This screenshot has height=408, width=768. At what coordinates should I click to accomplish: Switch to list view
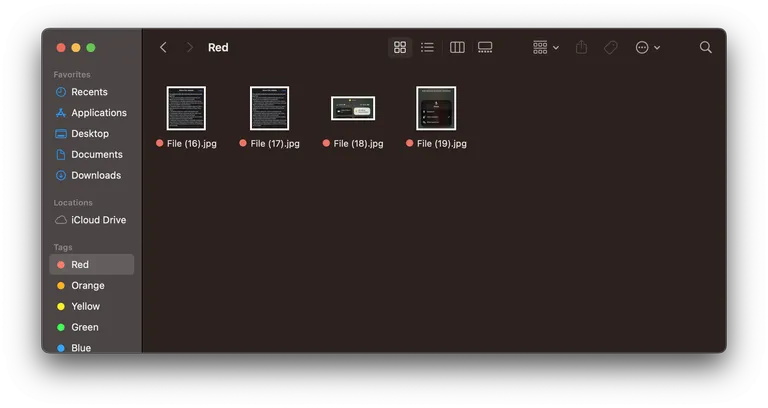pyautogui.click(x=427, y=47)
